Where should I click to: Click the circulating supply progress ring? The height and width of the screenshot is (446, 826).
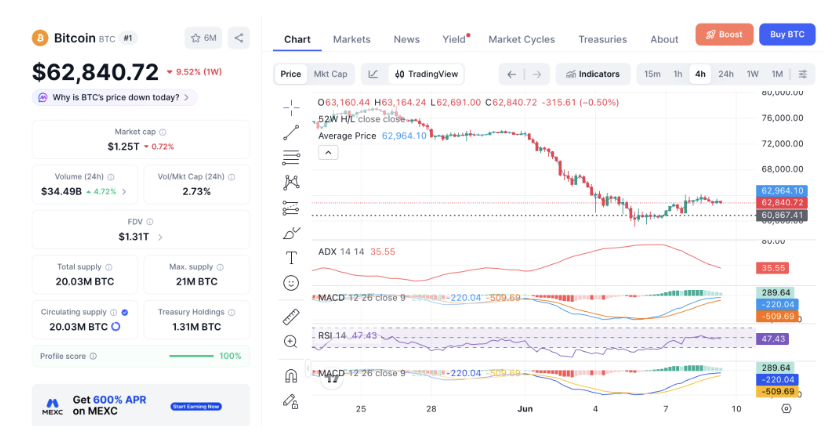tap(116, 327)
